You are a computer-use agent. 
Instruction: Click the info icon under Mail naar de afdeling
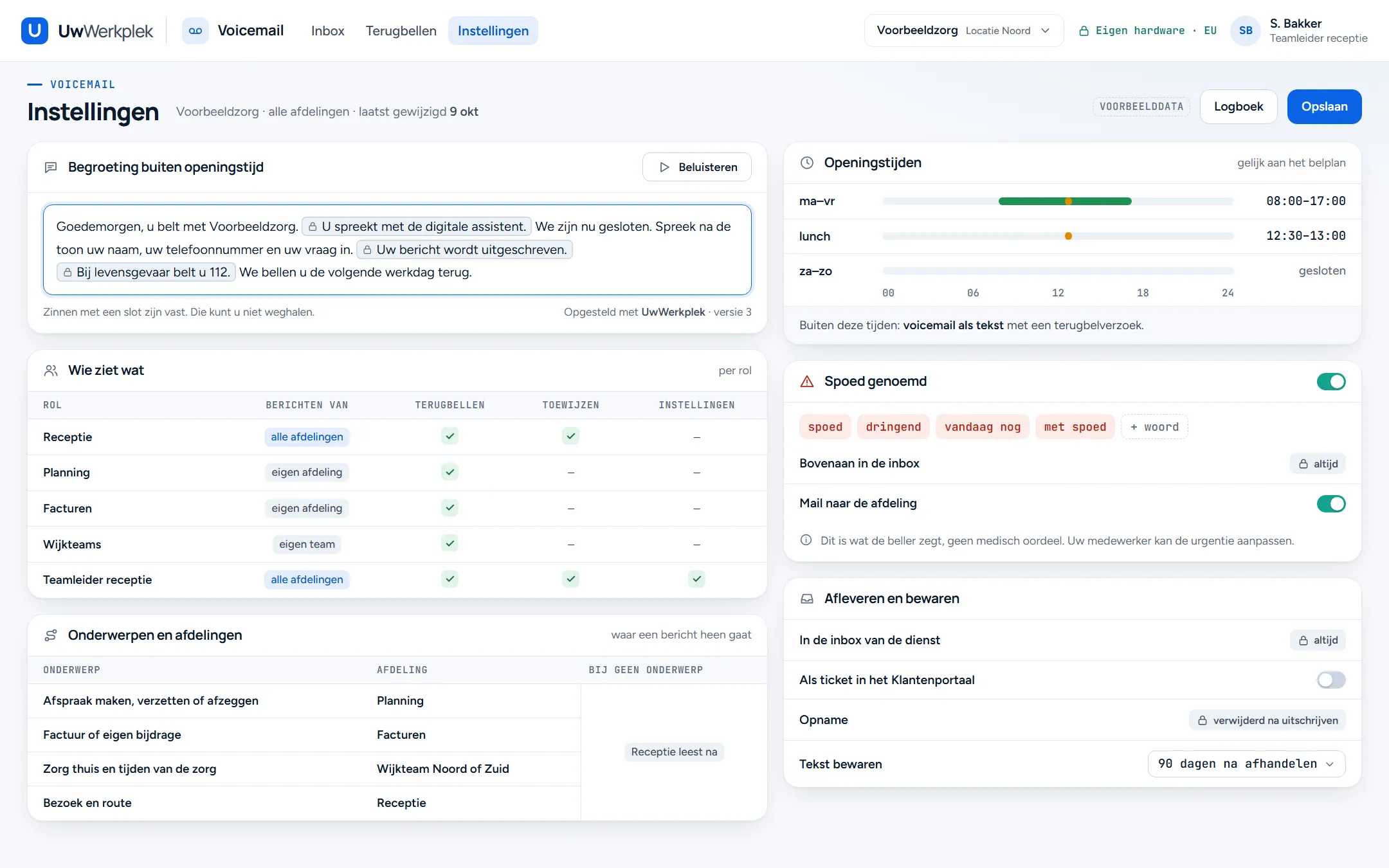806,540
